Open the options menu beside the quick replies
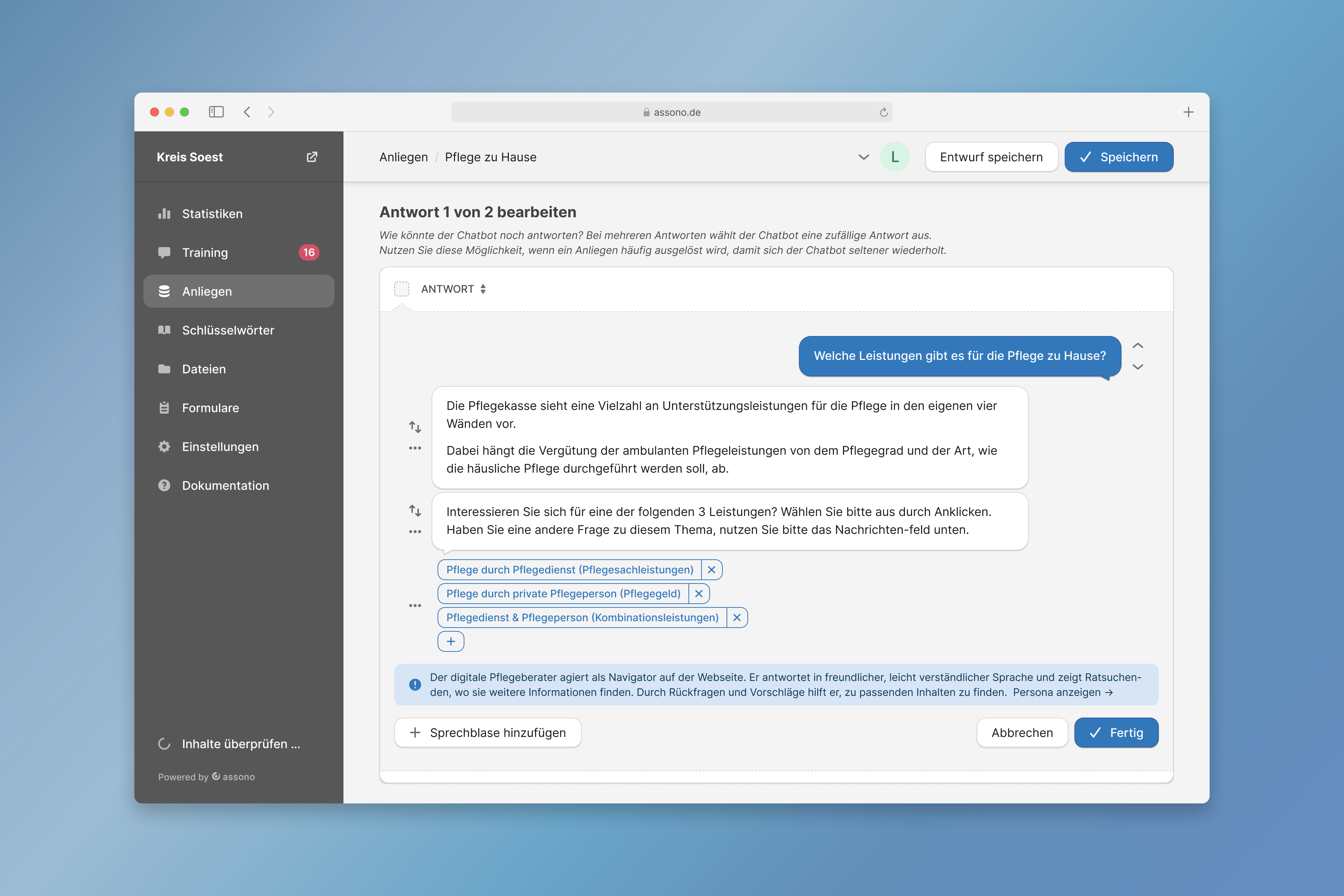 415,605
